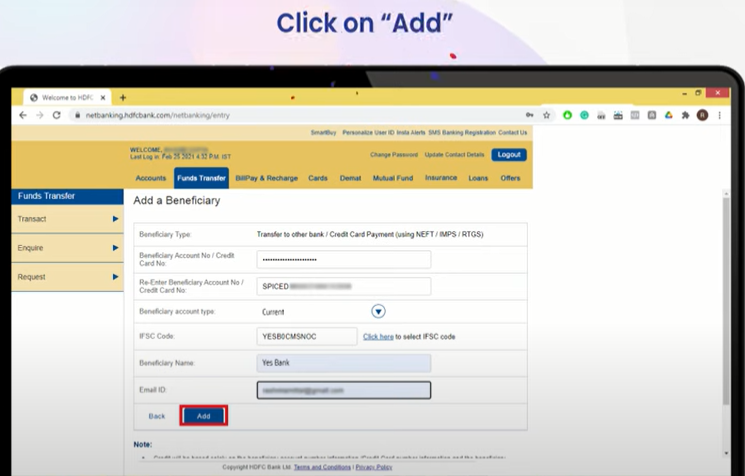Open the Chrome profile avatar R
This screenshot has height=476, width=745.
point(702,115)
